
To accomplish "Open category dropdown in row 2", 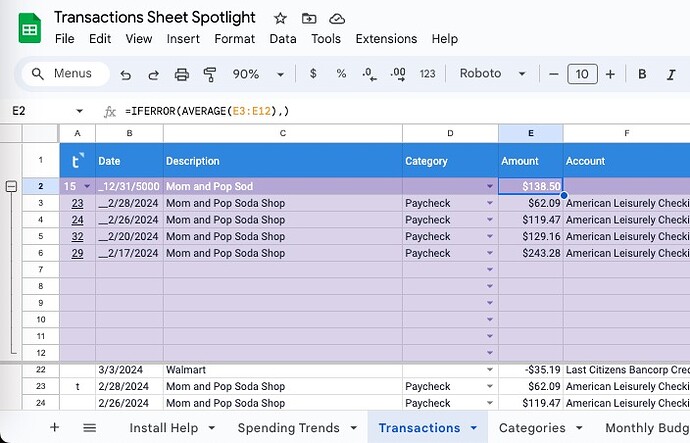I will 489,187.
